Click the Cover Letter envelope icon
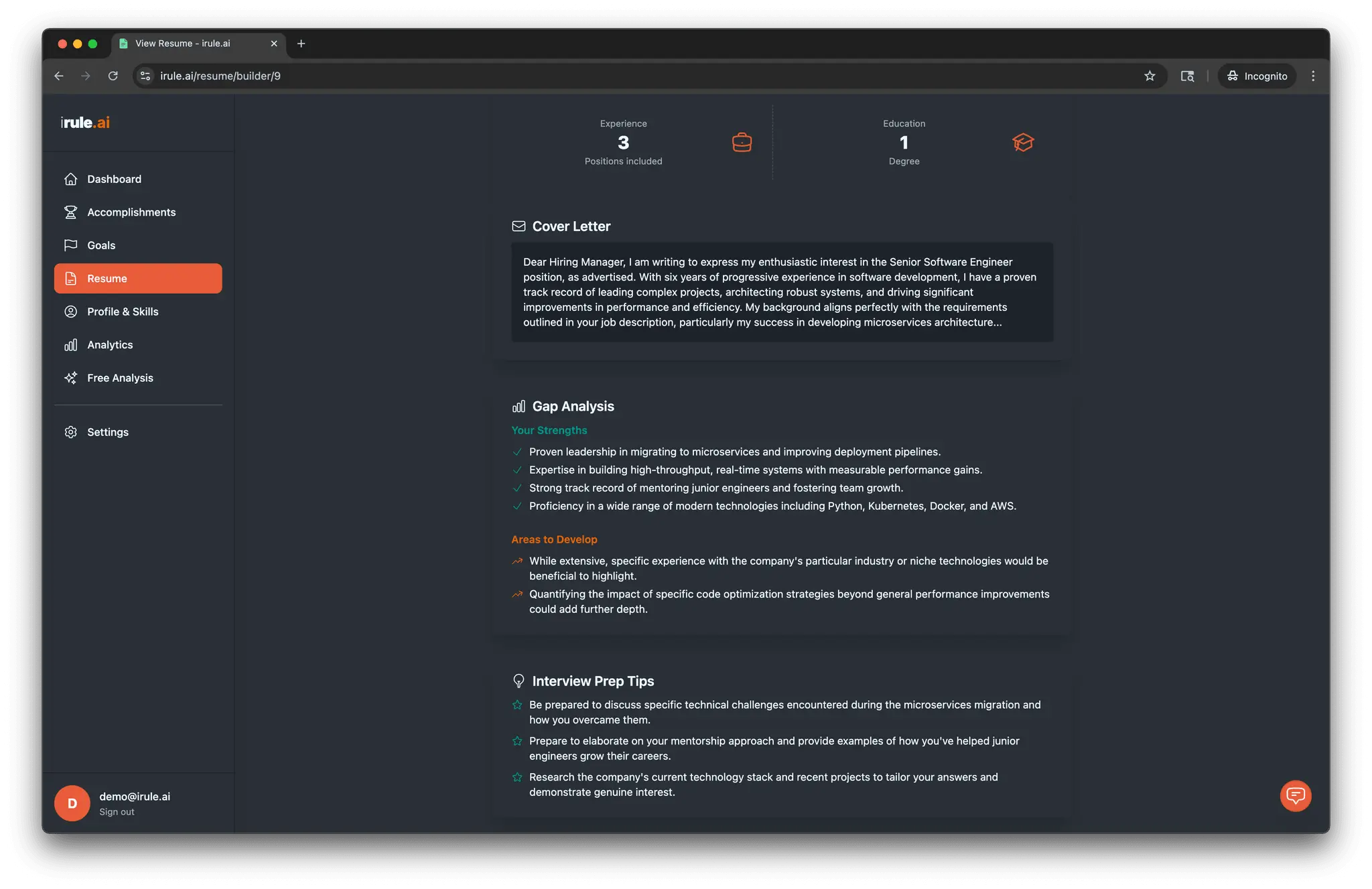The width and height of the screenshot is (1372, 889). pyautogui.click(x=519, y=226)
